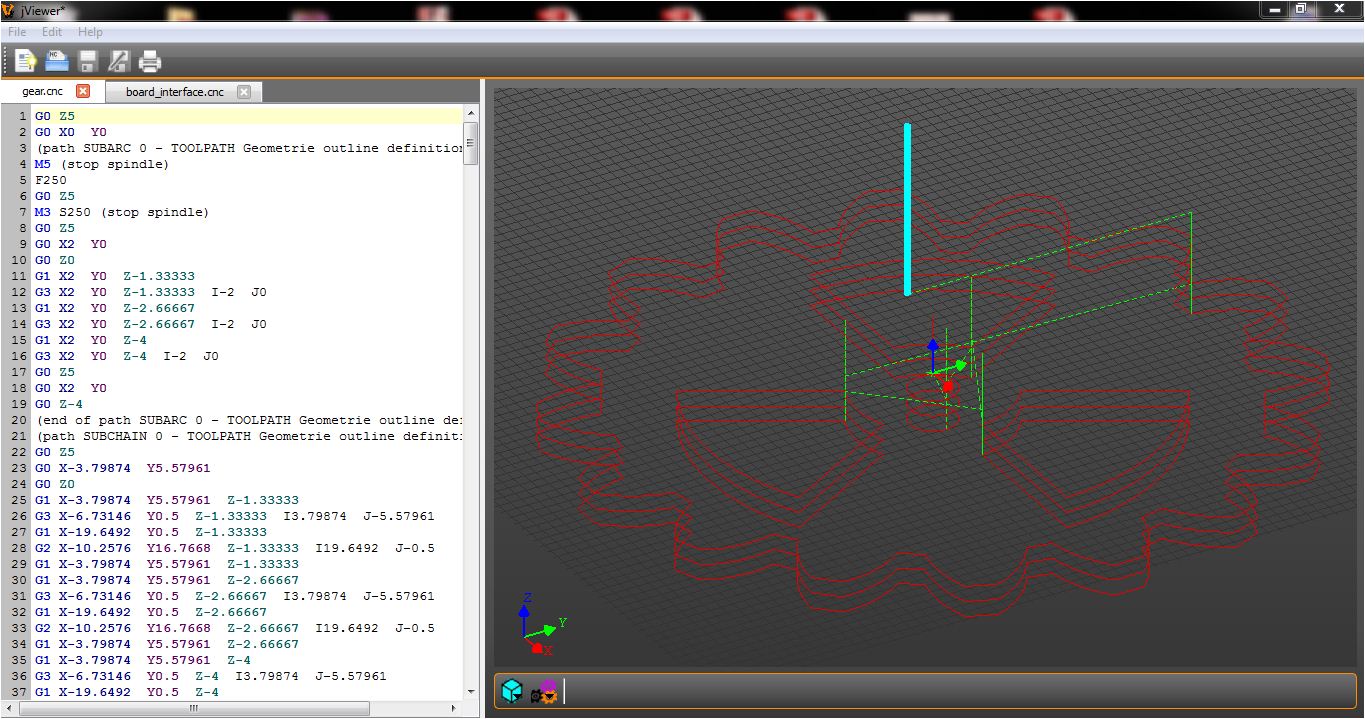Image resolution: width=1365 pixels, height=719 pixels.
Task: Click line 20 '(end of path SUBARC 0' comment
Action: click(249, 420)
